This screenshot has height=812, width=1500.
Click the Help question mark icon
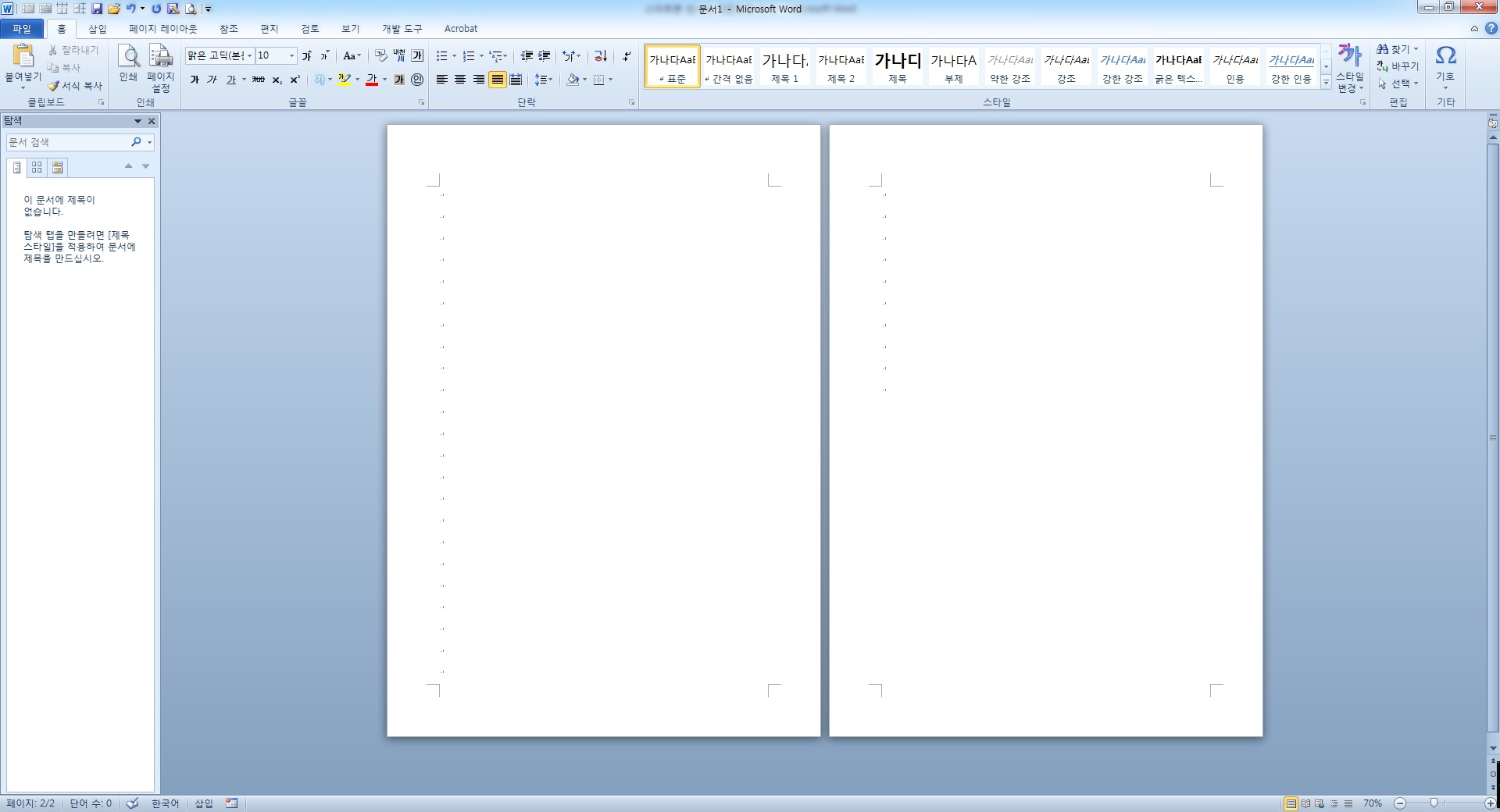coord(1491,29)
